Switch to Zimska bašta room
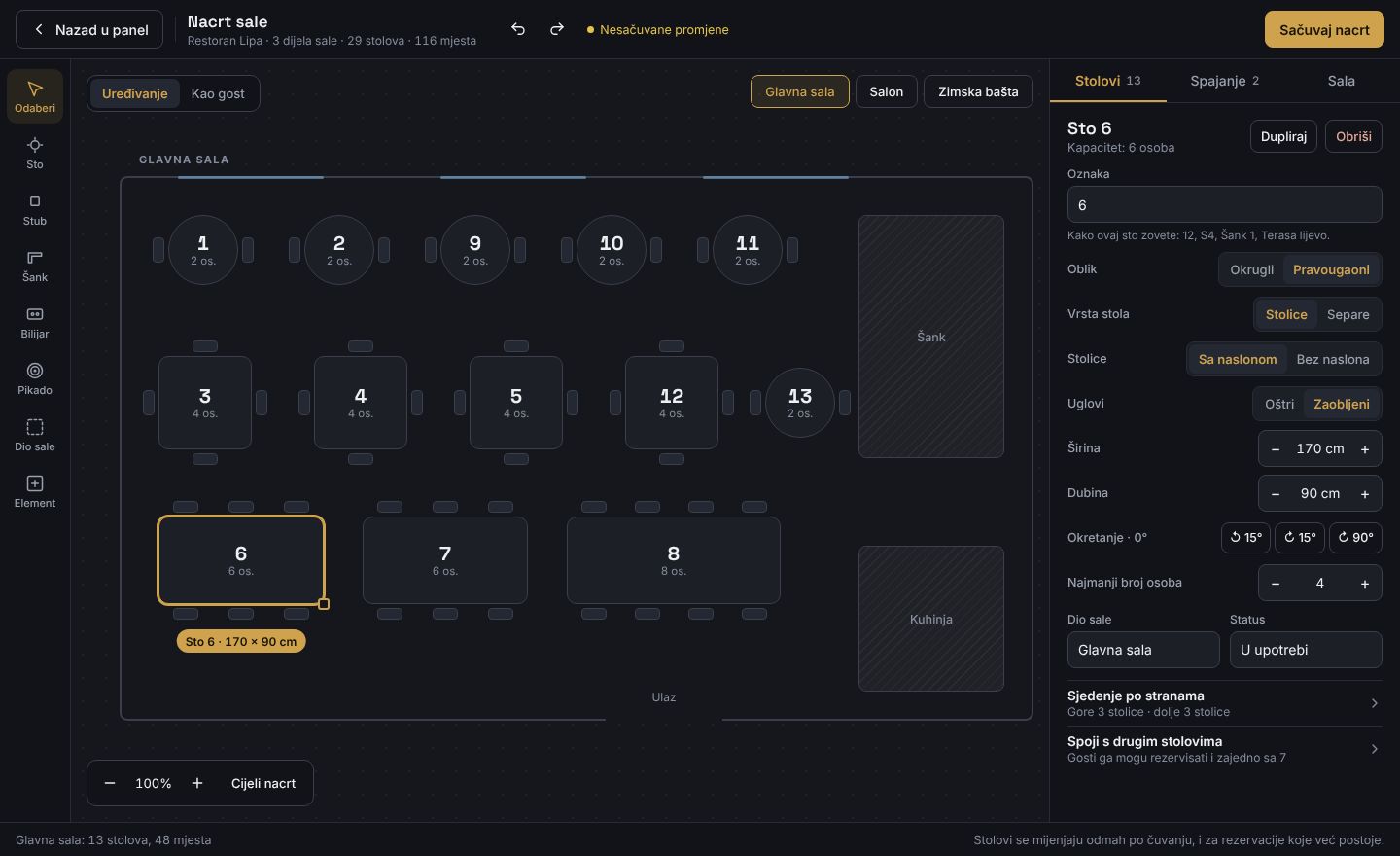 point(978,91)
